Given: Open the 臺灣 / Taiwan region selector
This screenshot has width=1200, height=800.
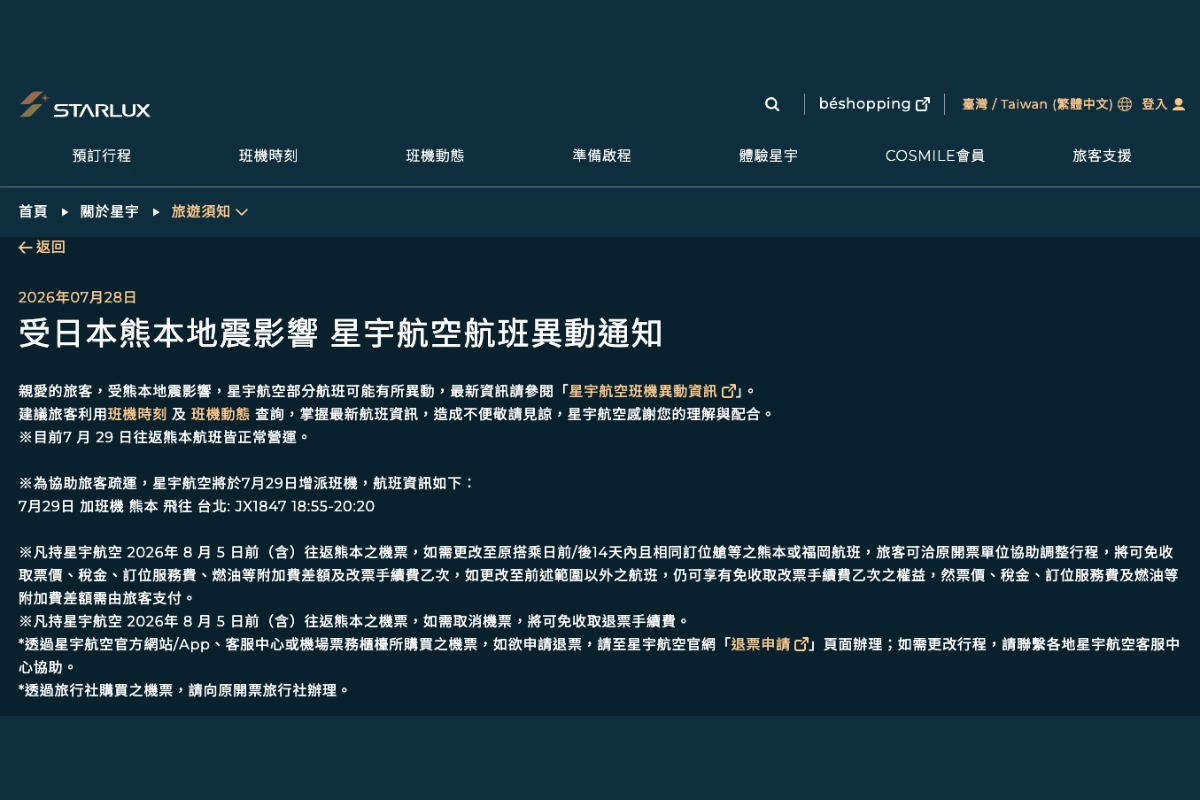Looking at the screenshot, I should click(x=1037, y=104).
